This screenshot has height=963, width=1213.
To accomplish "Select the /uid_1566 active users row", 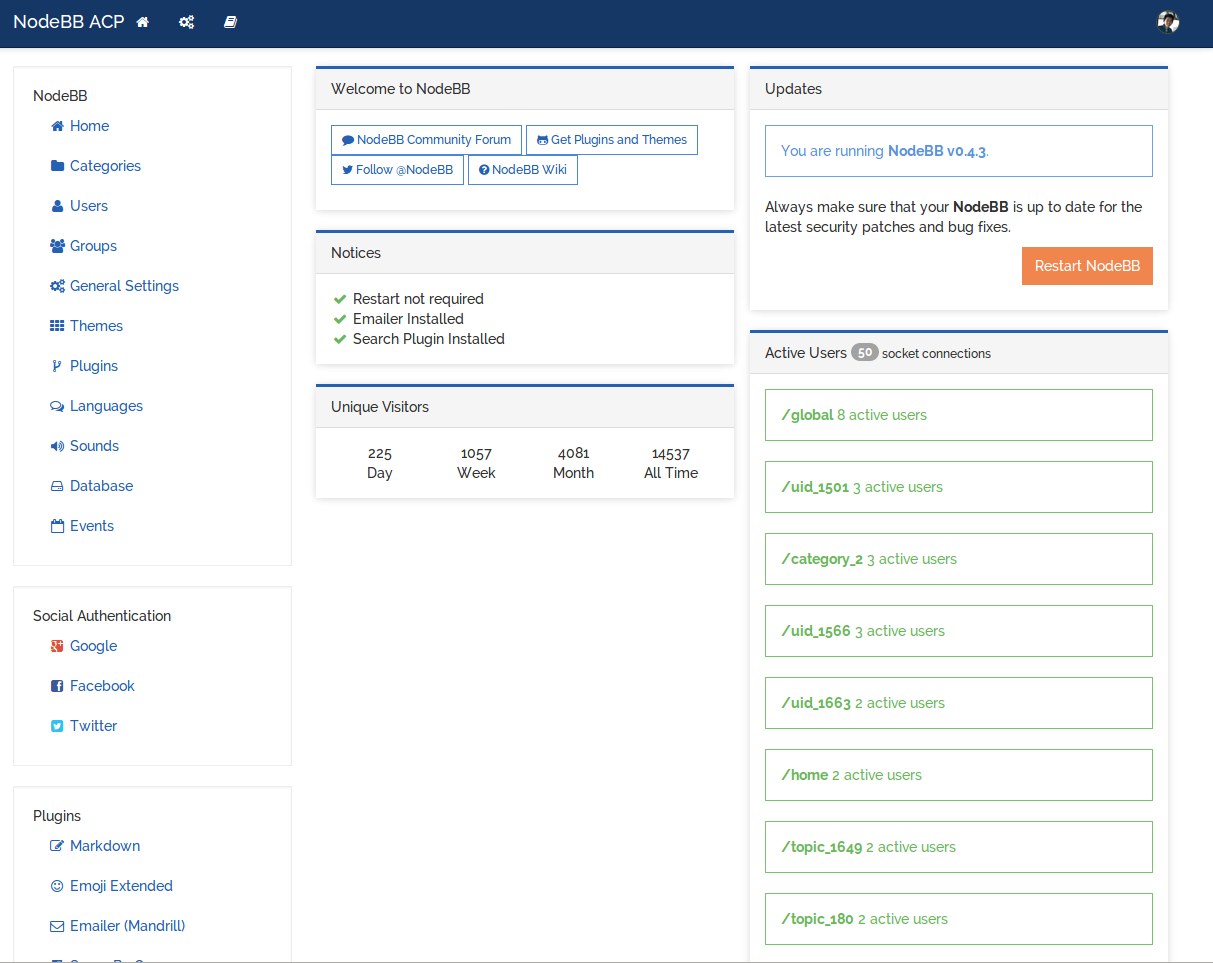I will [959, 631].
